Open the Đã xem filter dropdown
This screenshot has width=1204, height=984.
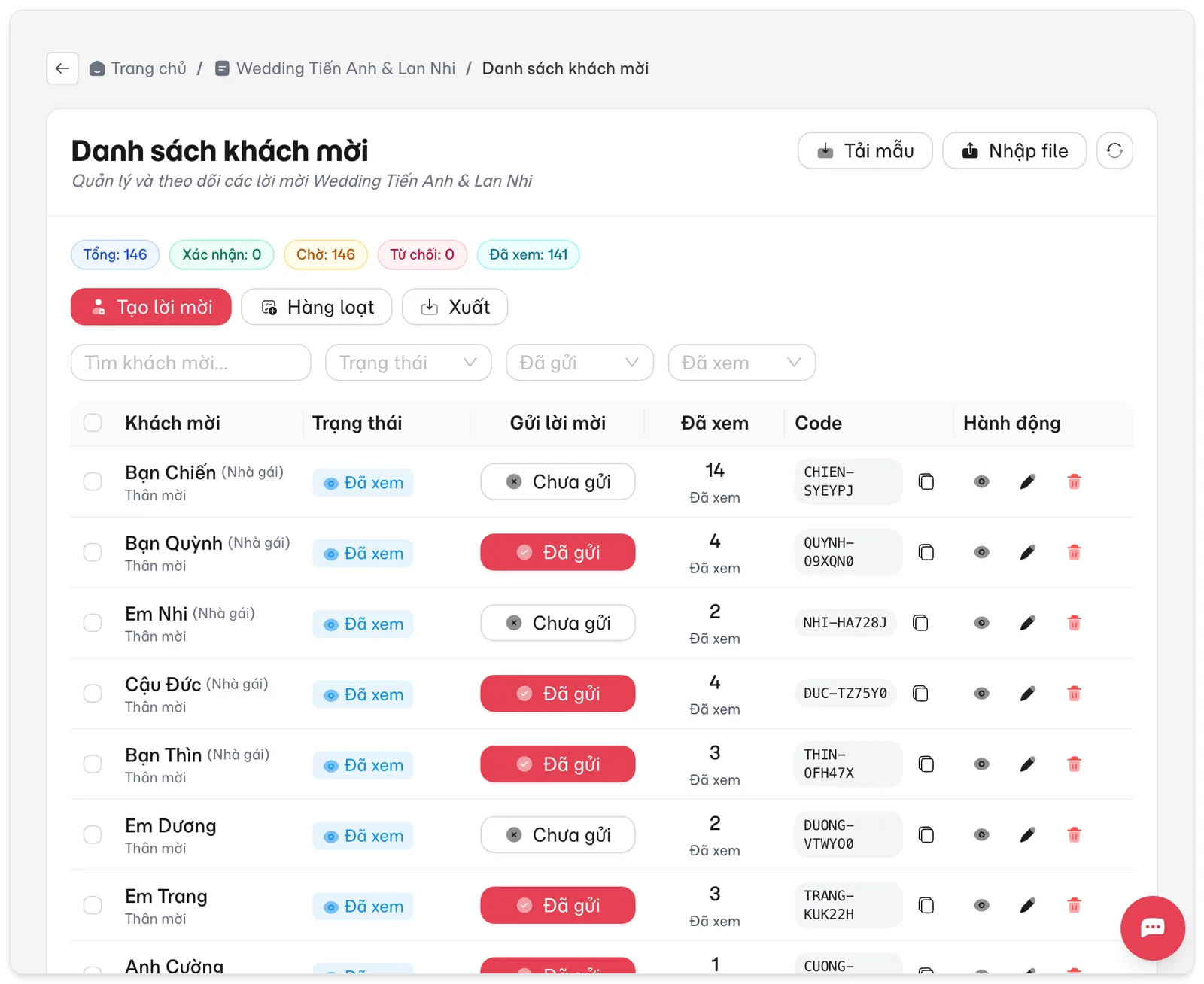(x=742, y=363)
